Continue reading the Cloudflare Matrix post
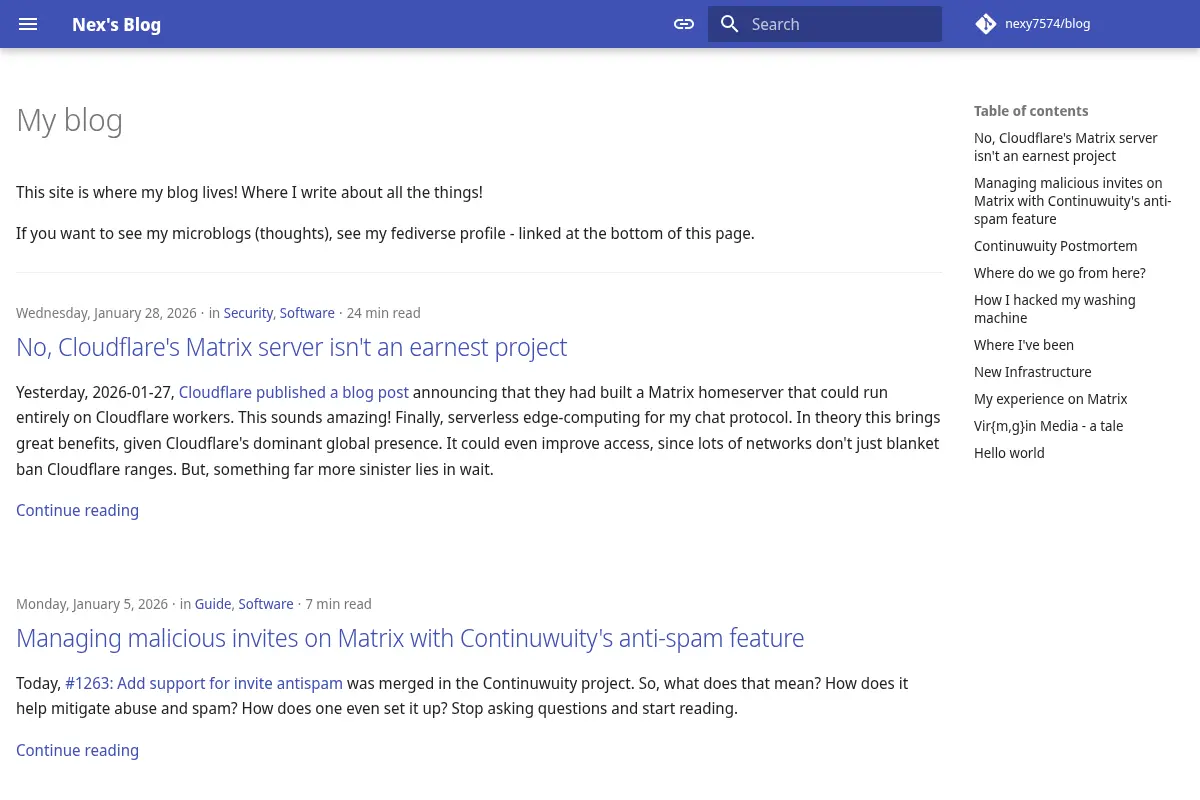The height and width of the screenshot is (800, 1200). (77, 510)
